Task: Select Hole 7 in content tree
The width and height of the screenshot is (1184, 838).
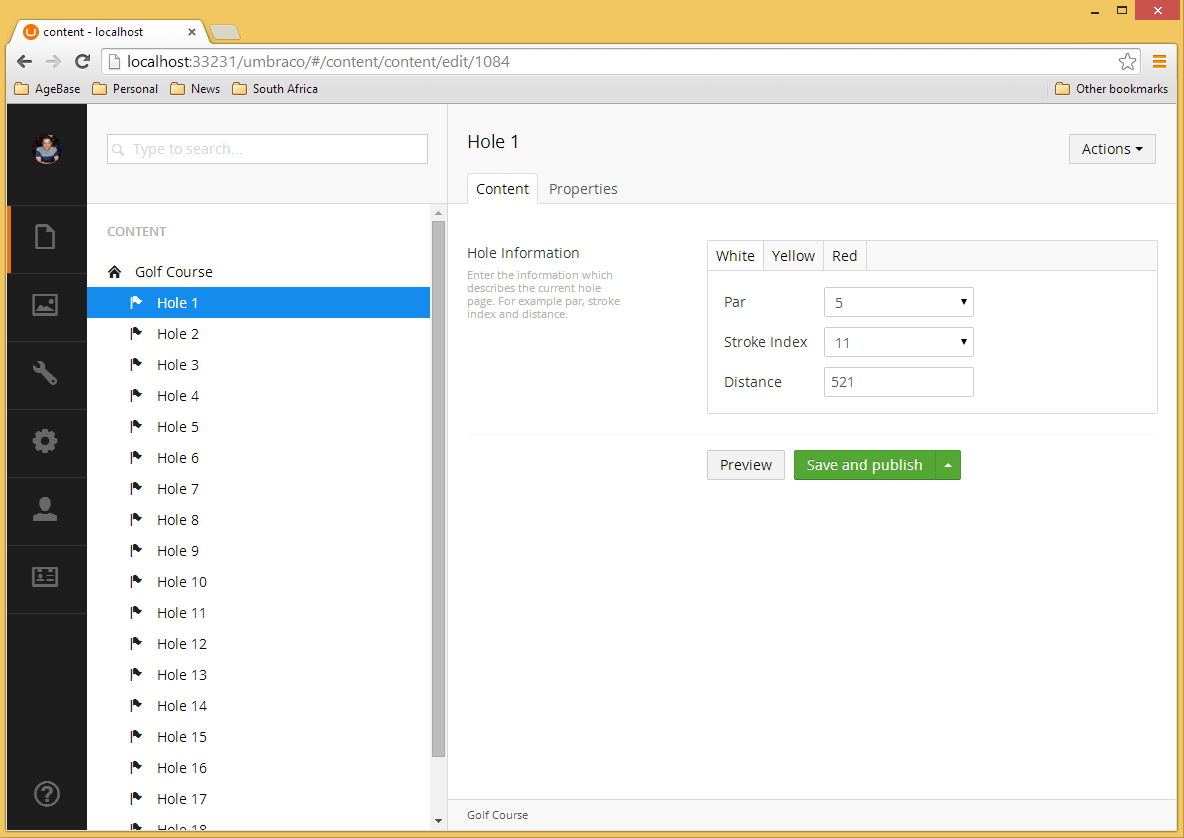Action: point(177,489)
